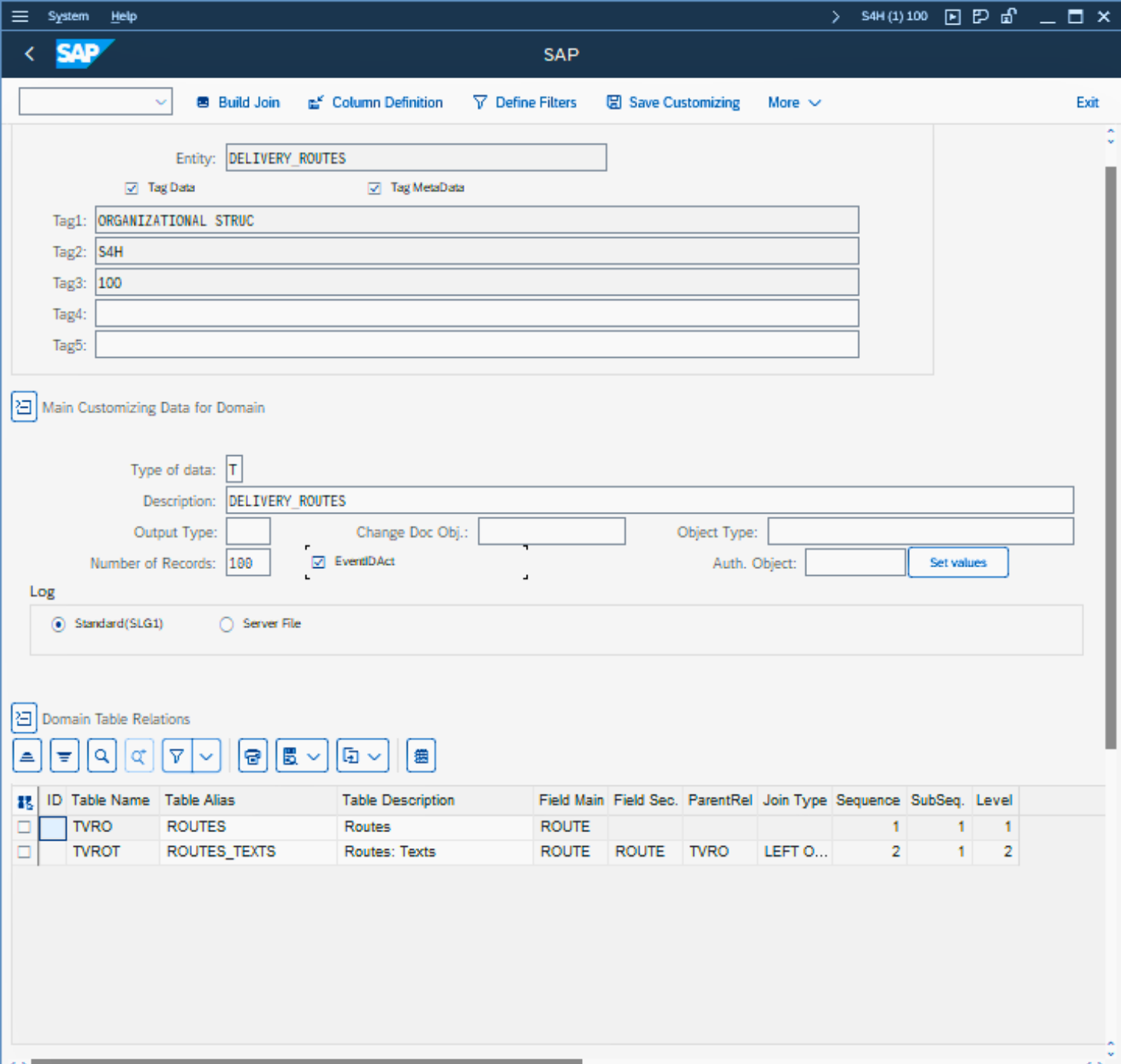
Task: Collapse the Main Customizing Data section icon
Action: point(24,407)
